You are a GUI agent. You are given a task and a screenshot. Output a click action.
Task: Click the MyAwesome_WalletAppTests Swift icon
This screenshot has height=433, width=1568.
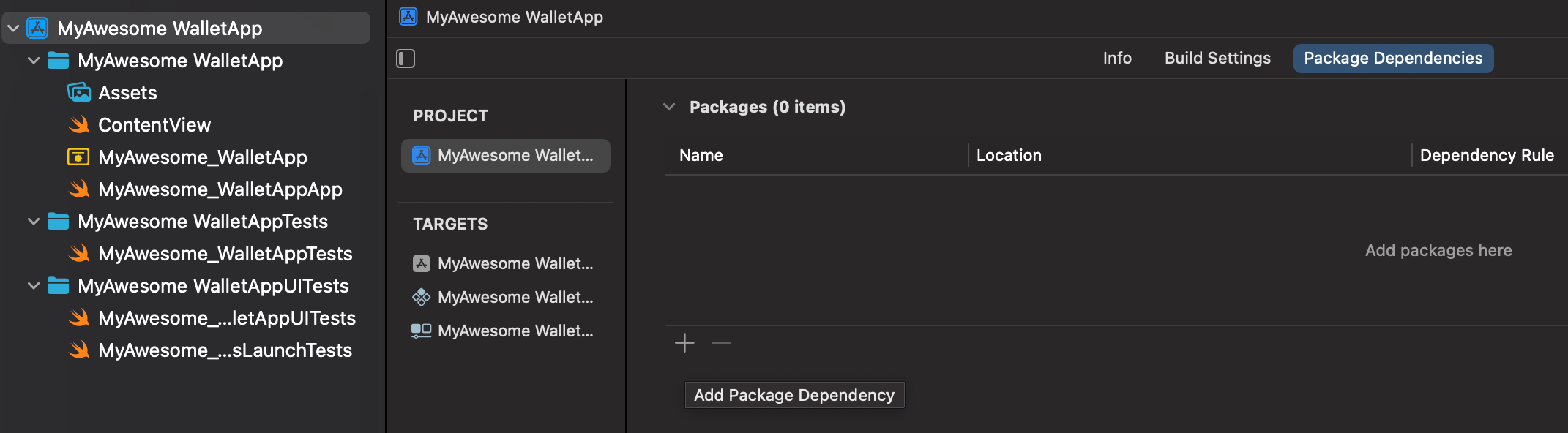pyautogui.click(x=78, y=254)
